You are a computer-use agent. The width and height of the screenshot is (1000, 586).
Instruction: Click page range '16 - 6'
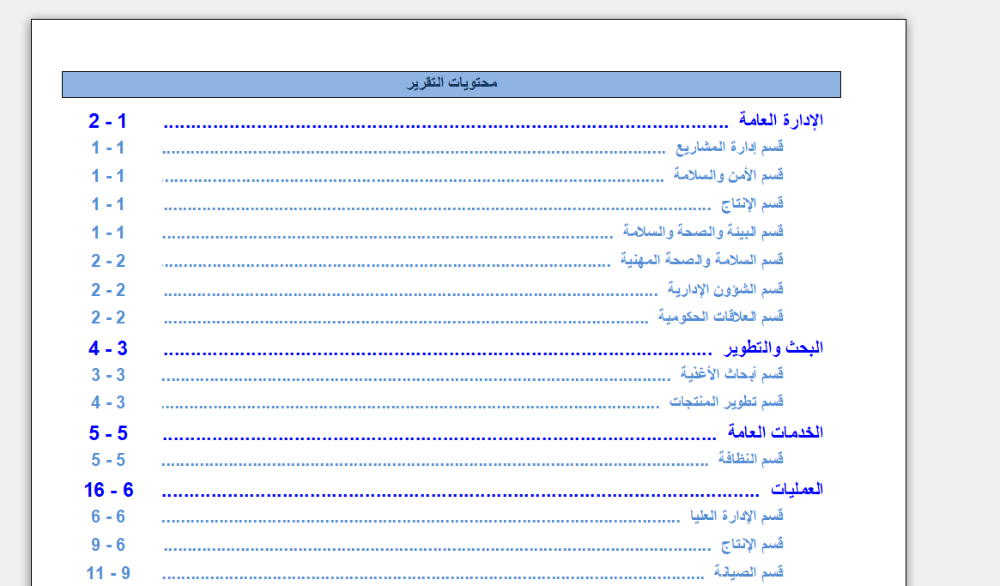(x=108, y=490)
